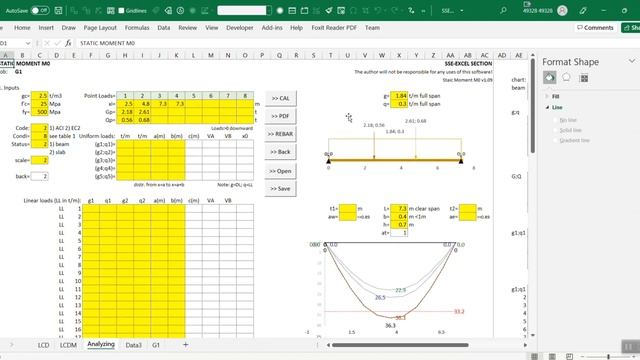Click the clock-like round icon in toolbar

[x=180, y=11]
